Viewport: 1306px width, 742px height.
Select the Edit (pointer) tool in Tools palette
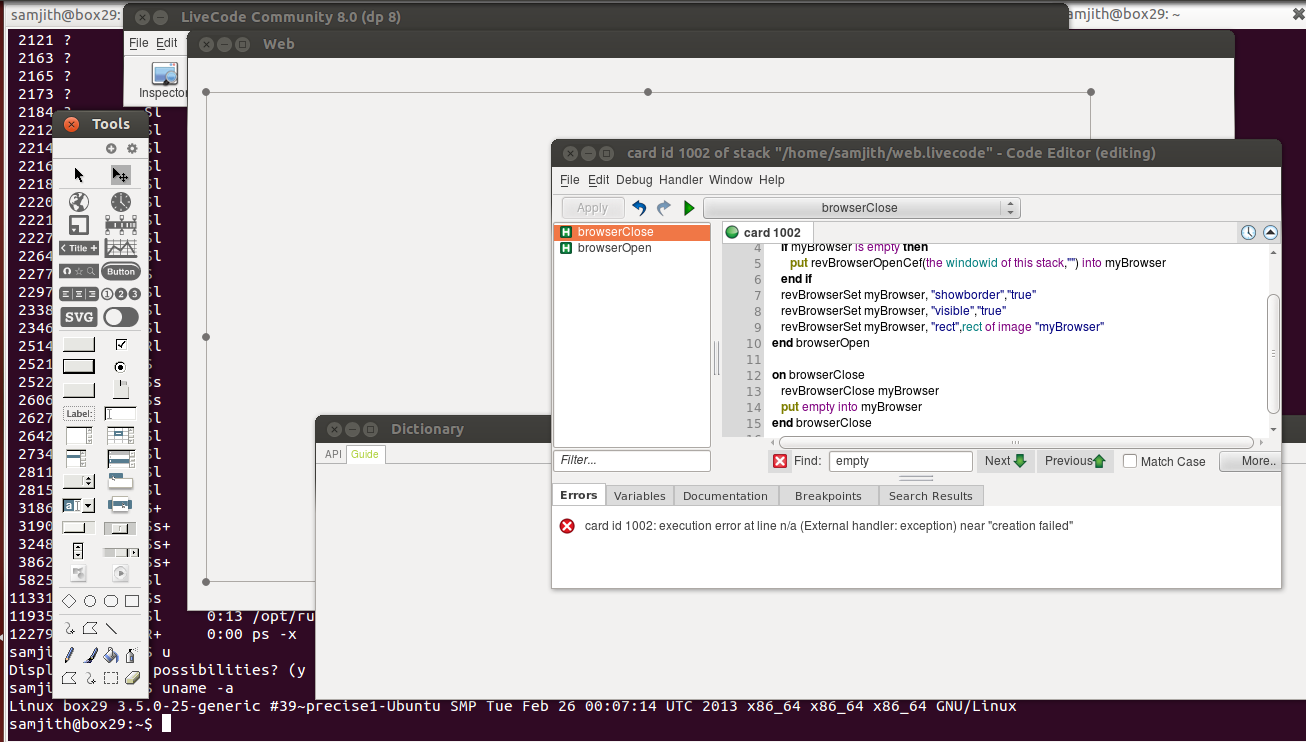(121, 175)
